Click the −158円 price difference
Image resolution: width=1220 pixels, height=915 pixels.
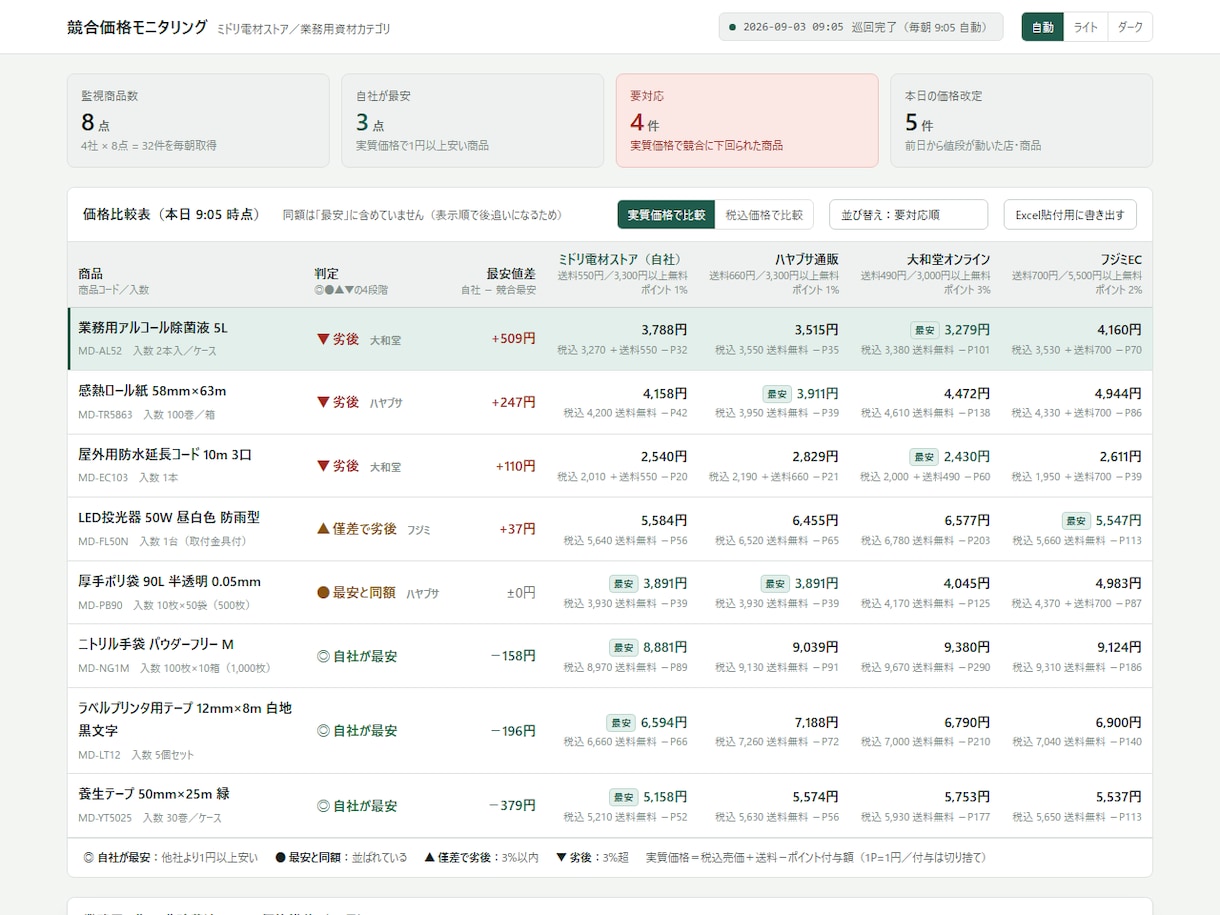pyautogui.click(x=513, y=656)
